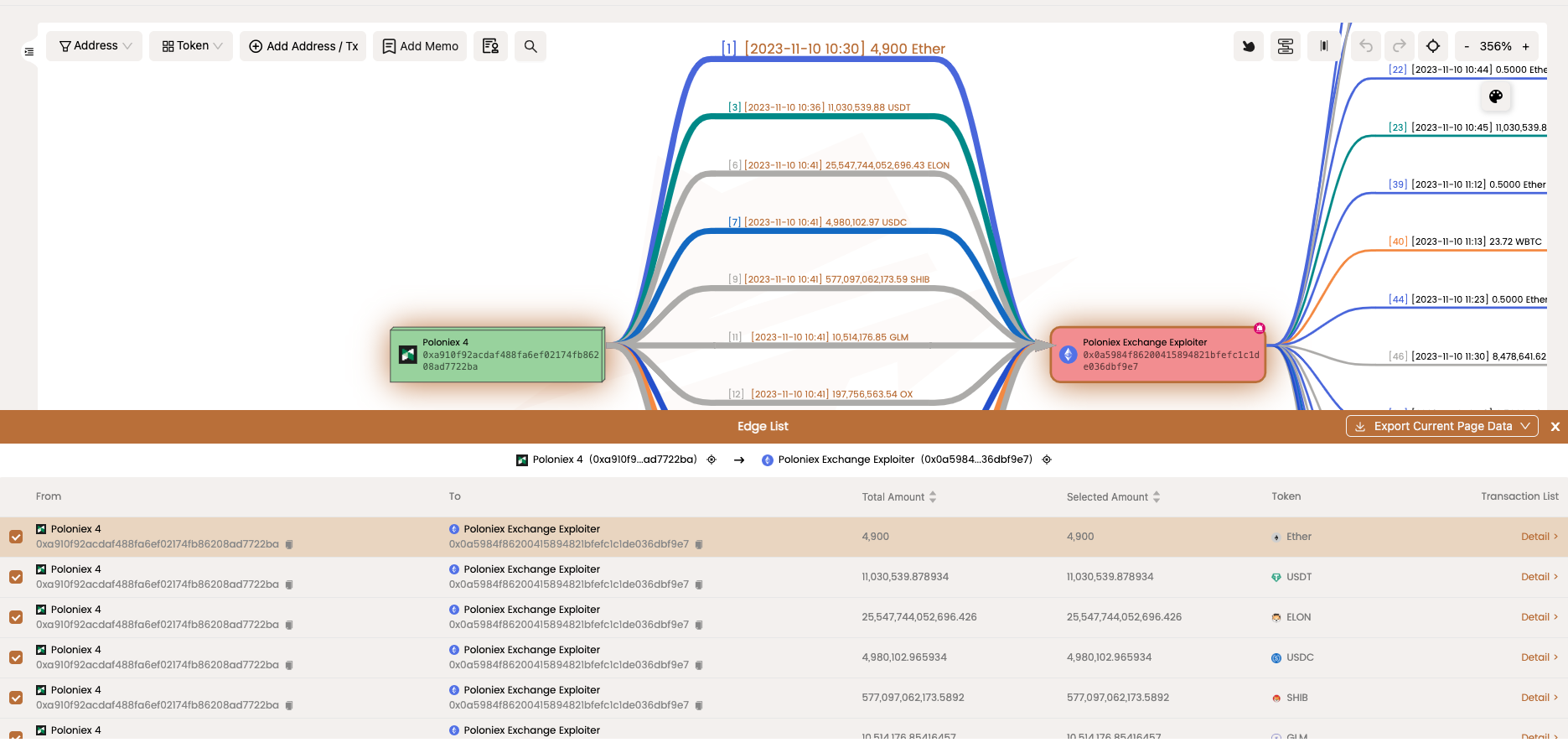1568x753 pixels.
Task: Open the color palette icon
Action: click(x=1495, y=96)
